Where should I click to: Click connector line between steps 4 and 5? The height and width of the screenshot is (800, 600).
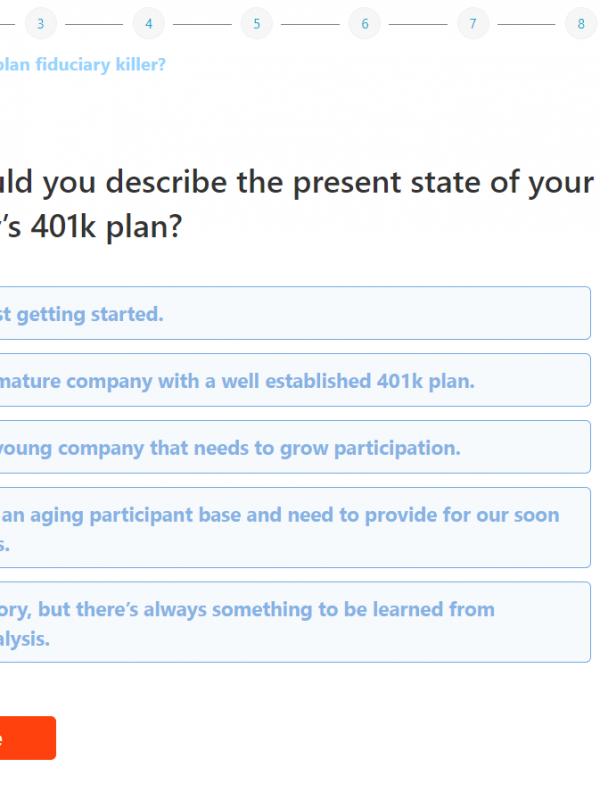202,23
